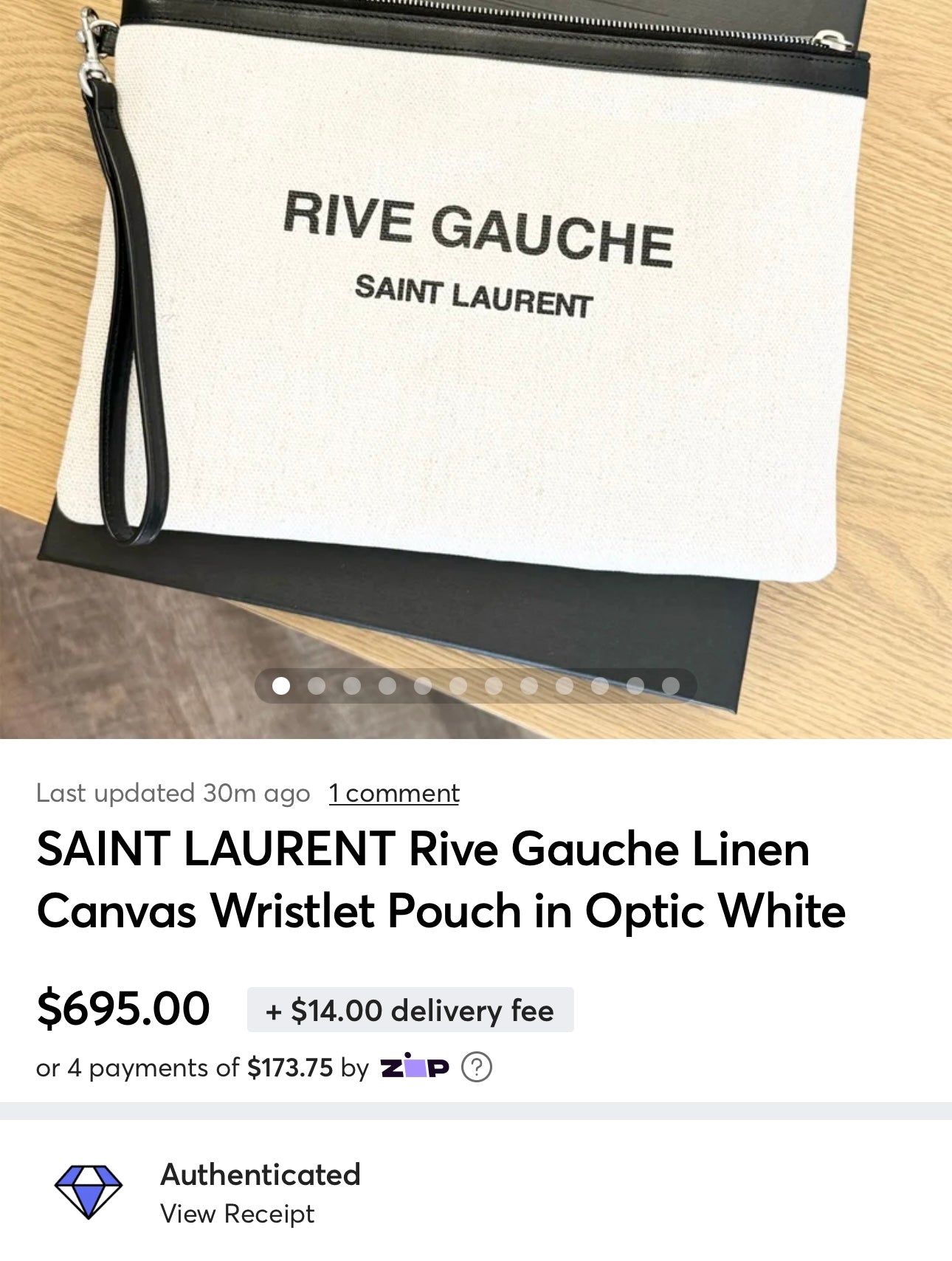Screen dimensions: 952x1261
Task: Go to the last carousel dot
Action: click(x=671, y=686)
